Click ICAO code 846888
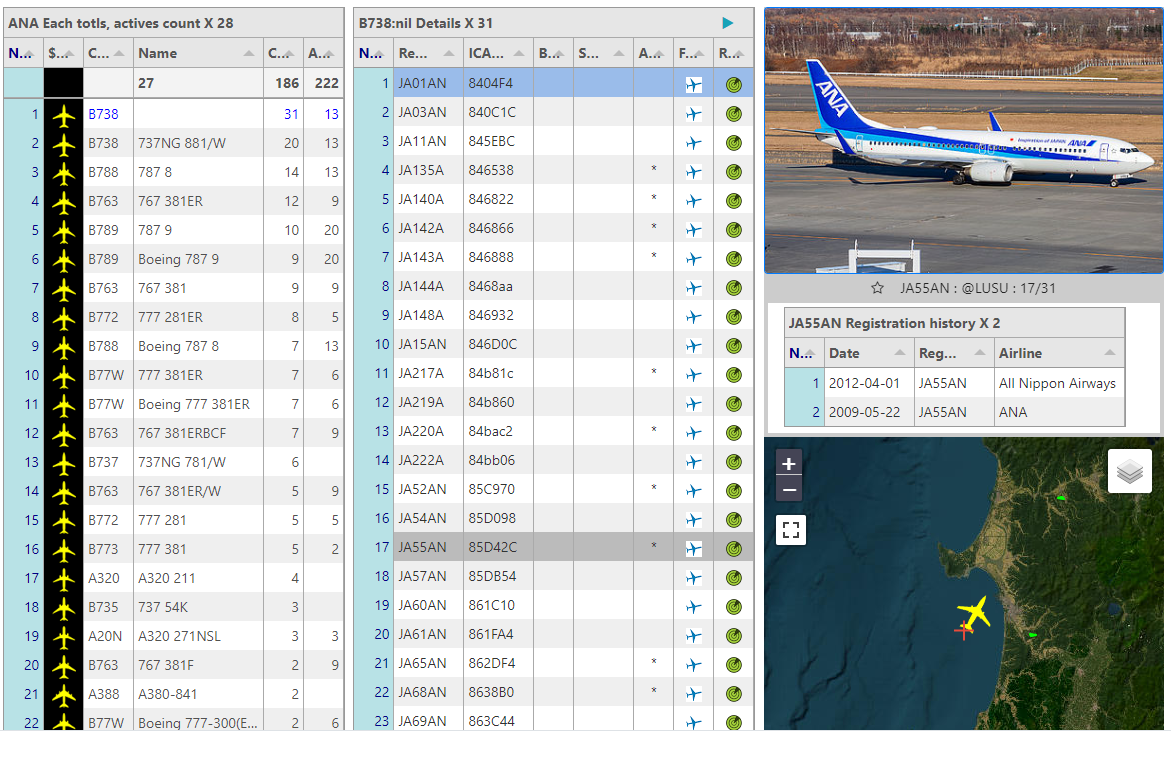This screenshot has height=757, width=1171. 491,258
